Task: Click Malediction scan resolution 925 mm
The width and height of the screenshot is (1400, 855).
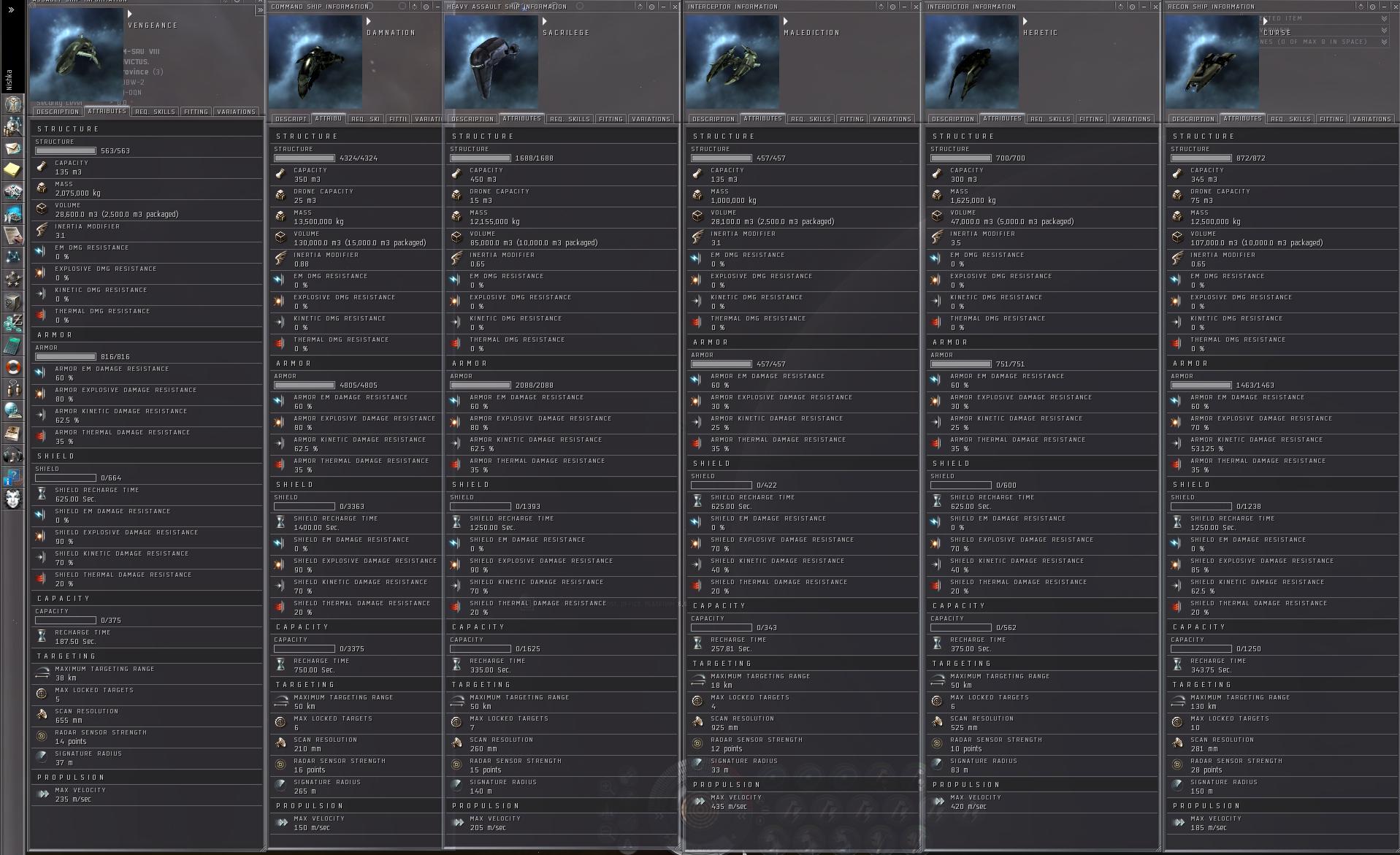Action: (724, 728)
